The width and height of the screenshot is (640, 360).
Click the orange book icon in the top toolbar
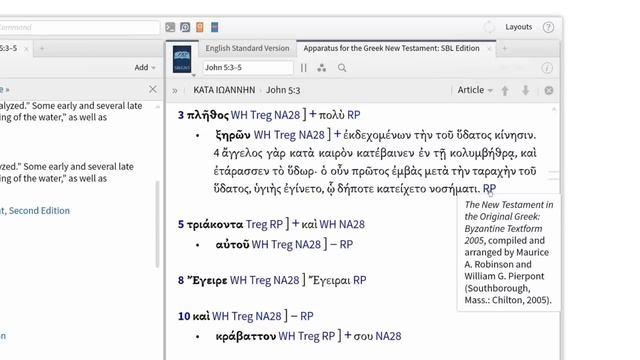(x=200, y=27)
